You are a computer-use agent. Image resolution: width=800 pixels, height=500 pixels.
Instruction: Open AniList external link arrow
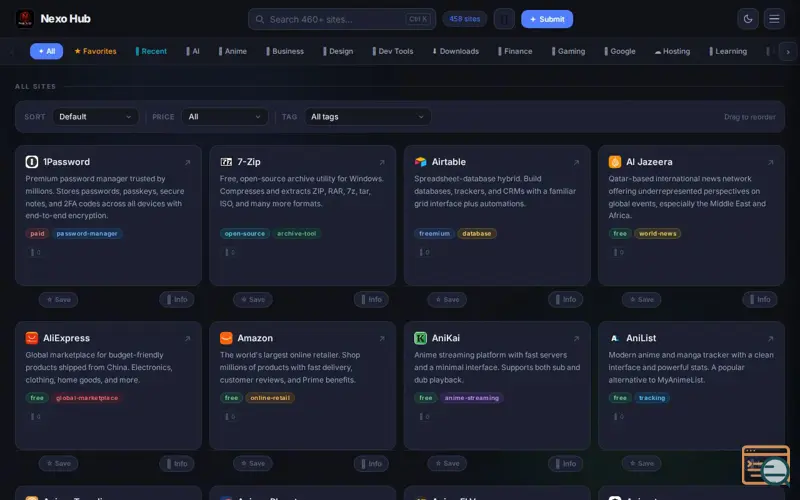(x=770, y=338)
